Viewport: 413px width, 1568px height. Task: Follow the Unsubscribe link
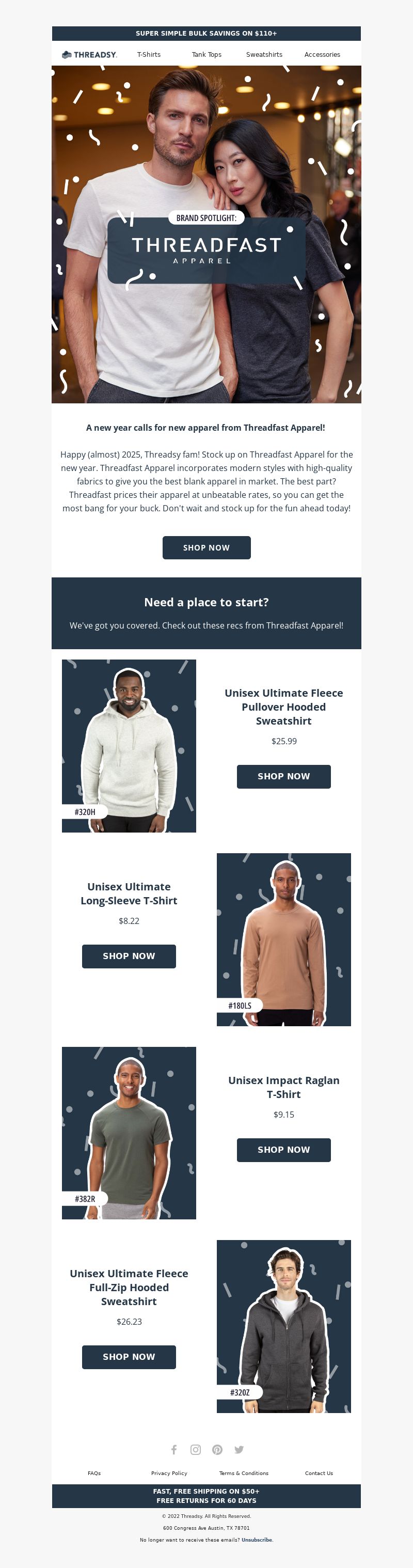click(x=257, y=1540)
